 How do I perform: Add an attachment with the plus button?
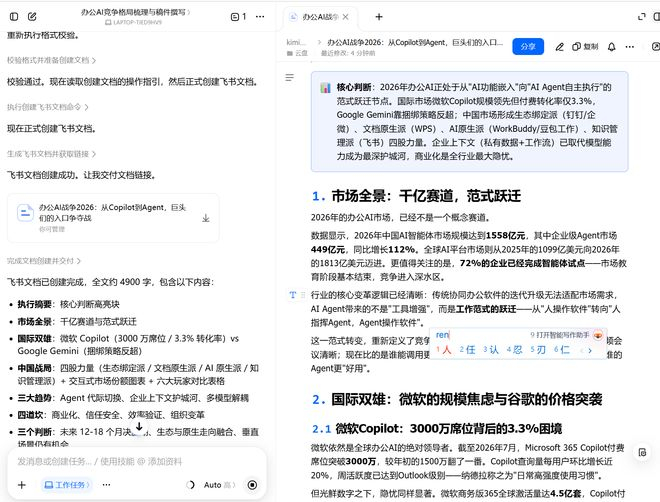[x=22, y=485]
